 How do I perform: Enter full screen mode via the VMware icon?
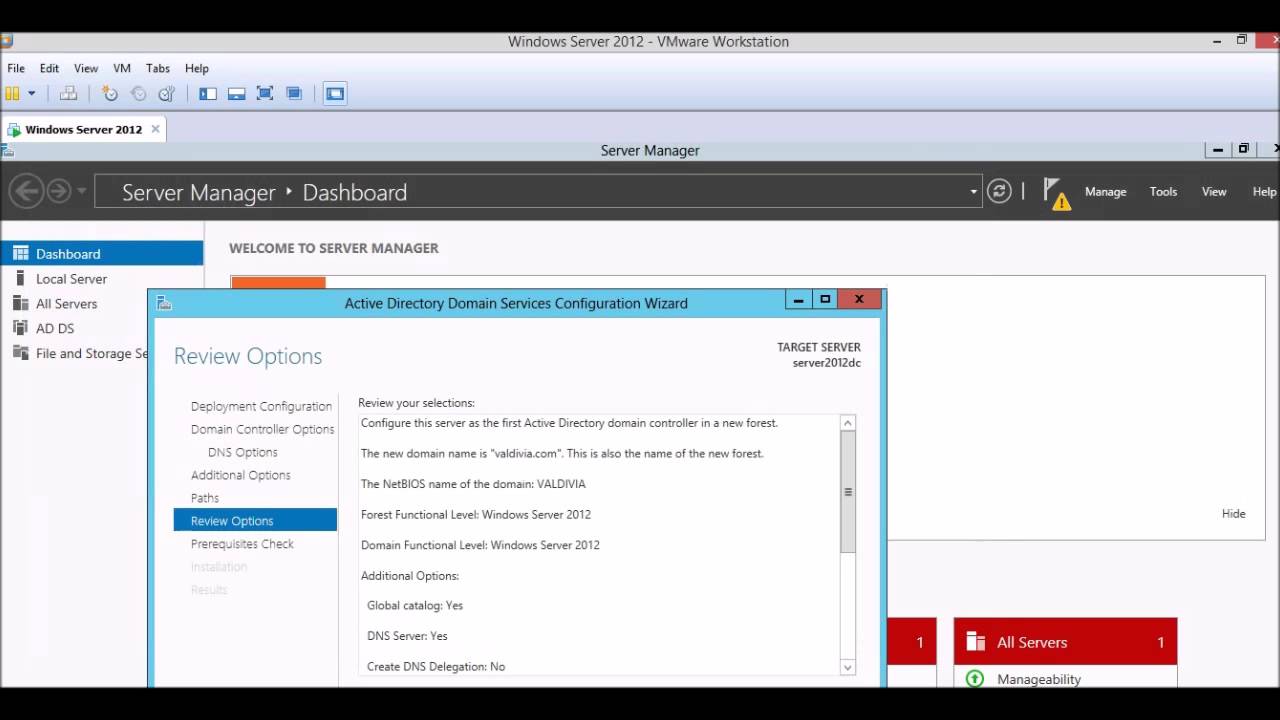click(265, 93)
